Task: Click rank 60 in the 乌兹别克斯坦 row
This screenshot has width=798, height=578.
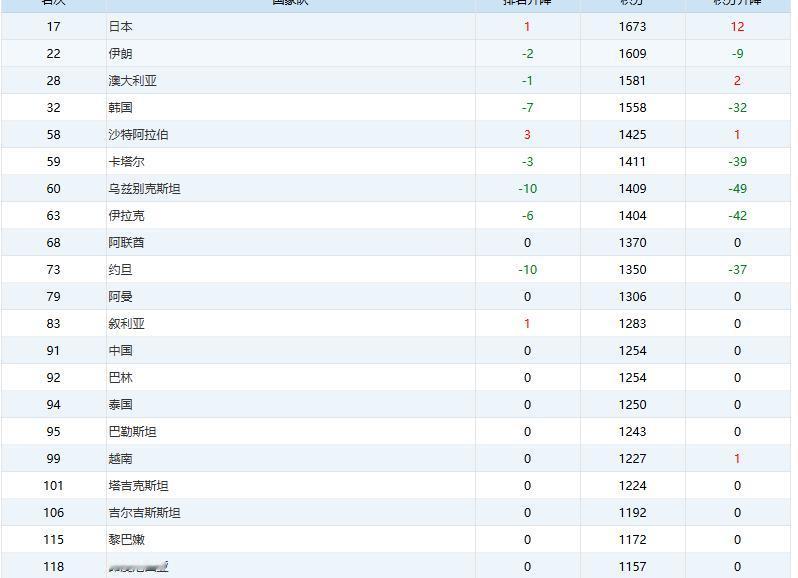Action: point(53,189)
